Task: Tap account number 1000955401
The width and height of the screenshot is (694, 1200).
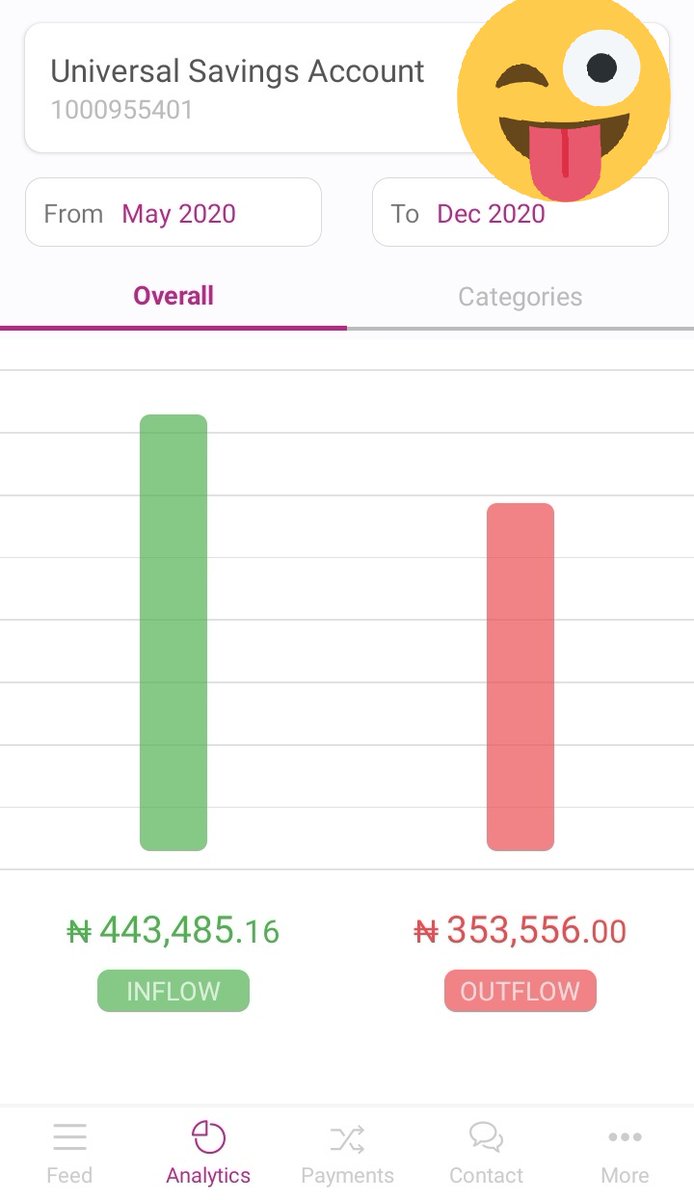Action: [x=122, y=110]
